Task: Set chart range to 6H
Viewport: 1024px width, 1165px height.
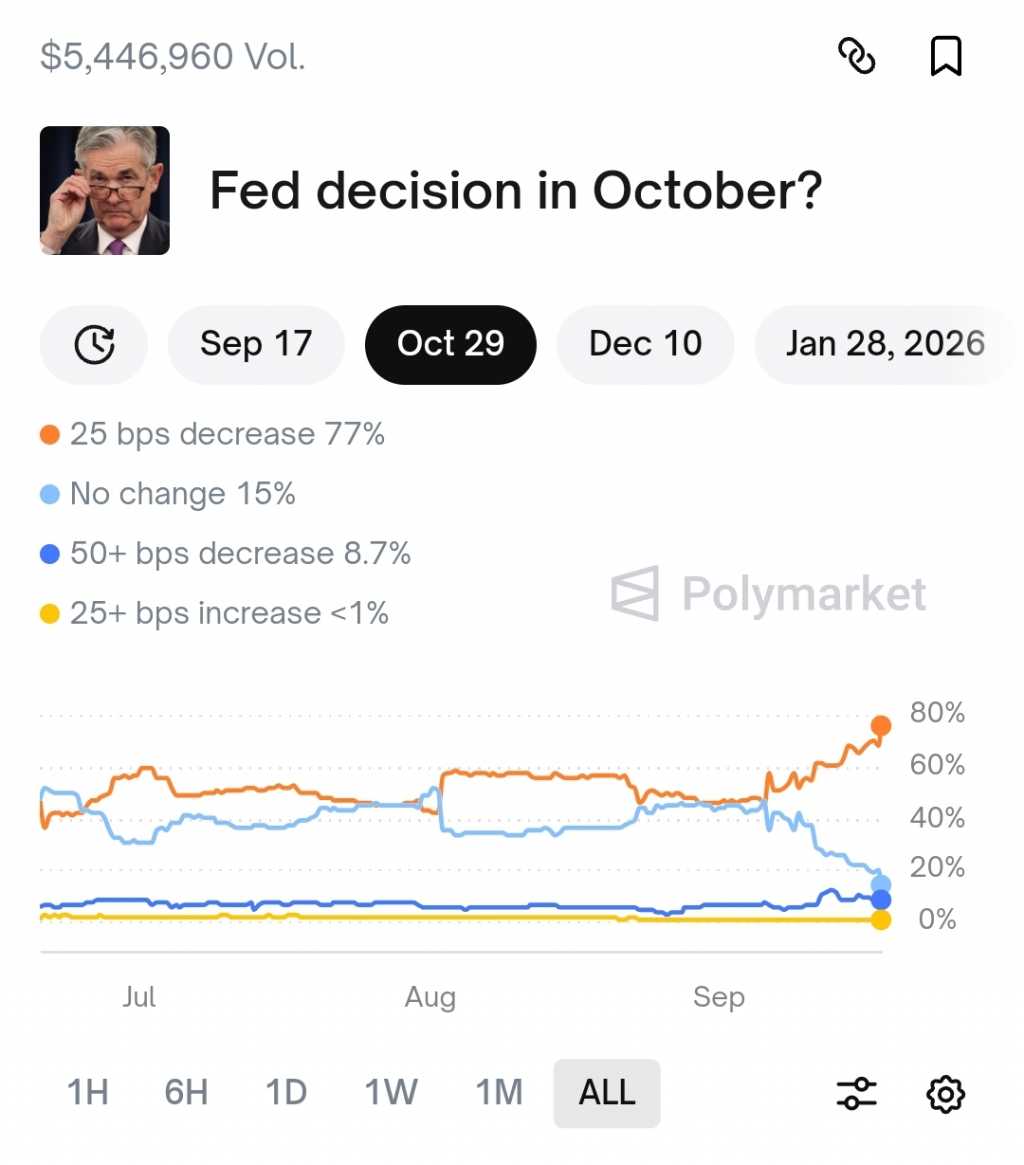Action: click(x=186, y=1092)
